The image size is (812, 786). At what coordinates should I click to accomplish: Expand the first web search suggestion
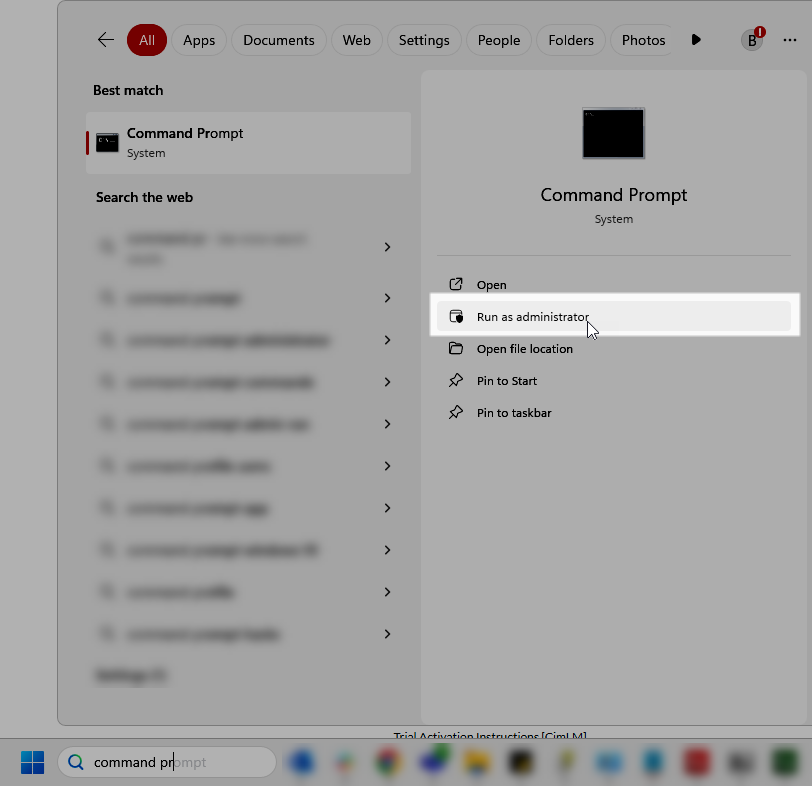387,247
